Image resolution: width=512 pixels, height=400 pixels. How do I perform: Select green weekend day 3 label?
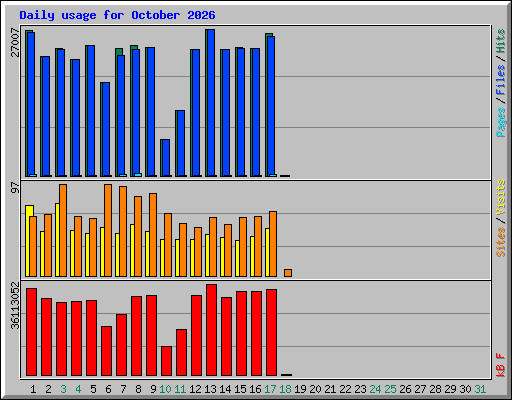(63, 389)
